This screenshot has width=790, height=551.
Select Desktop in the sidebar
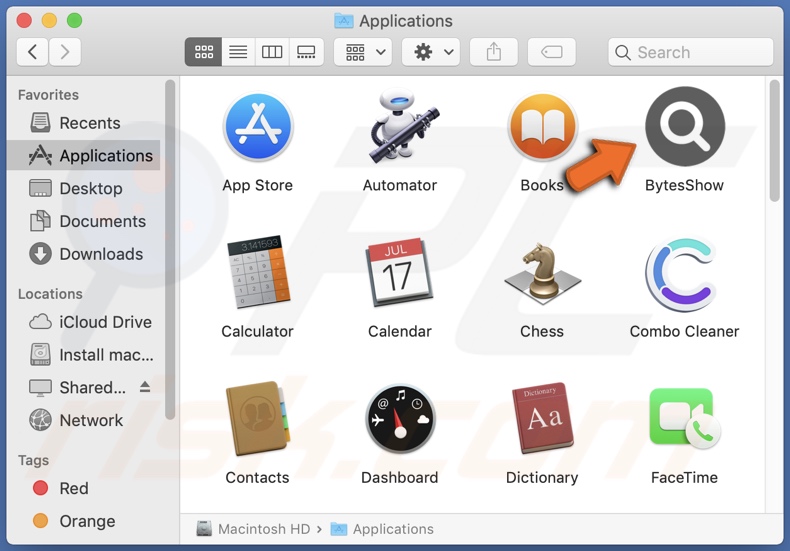[x=83, y=188]
